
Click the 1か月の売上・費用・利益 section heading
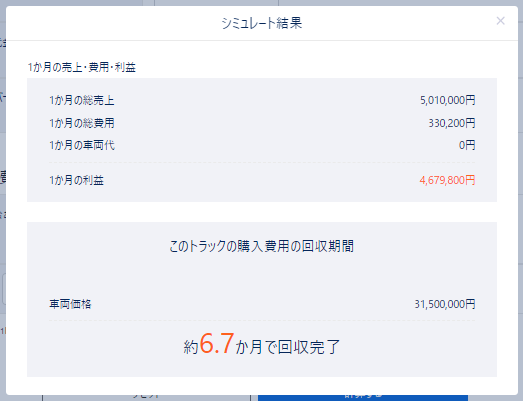(82, 67)
